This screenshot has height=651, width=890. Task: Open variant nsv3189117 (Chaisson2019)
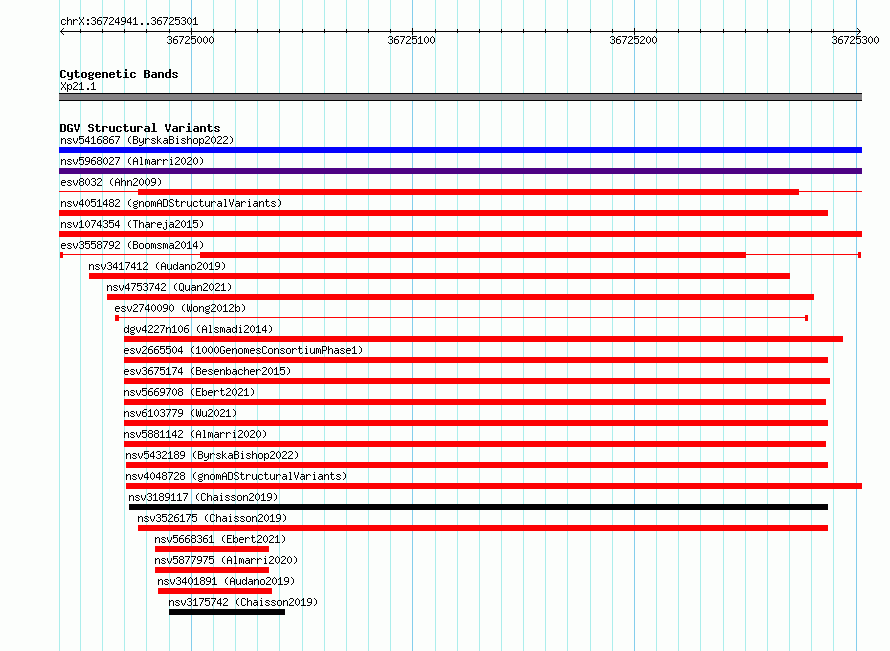coord(203,497)
